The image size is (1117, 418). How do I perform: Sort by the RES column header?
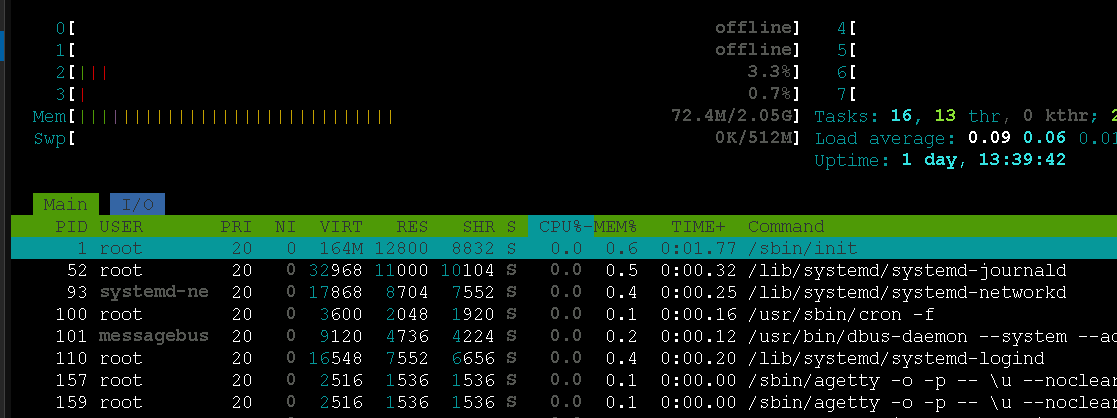click(x=412, y=227)
